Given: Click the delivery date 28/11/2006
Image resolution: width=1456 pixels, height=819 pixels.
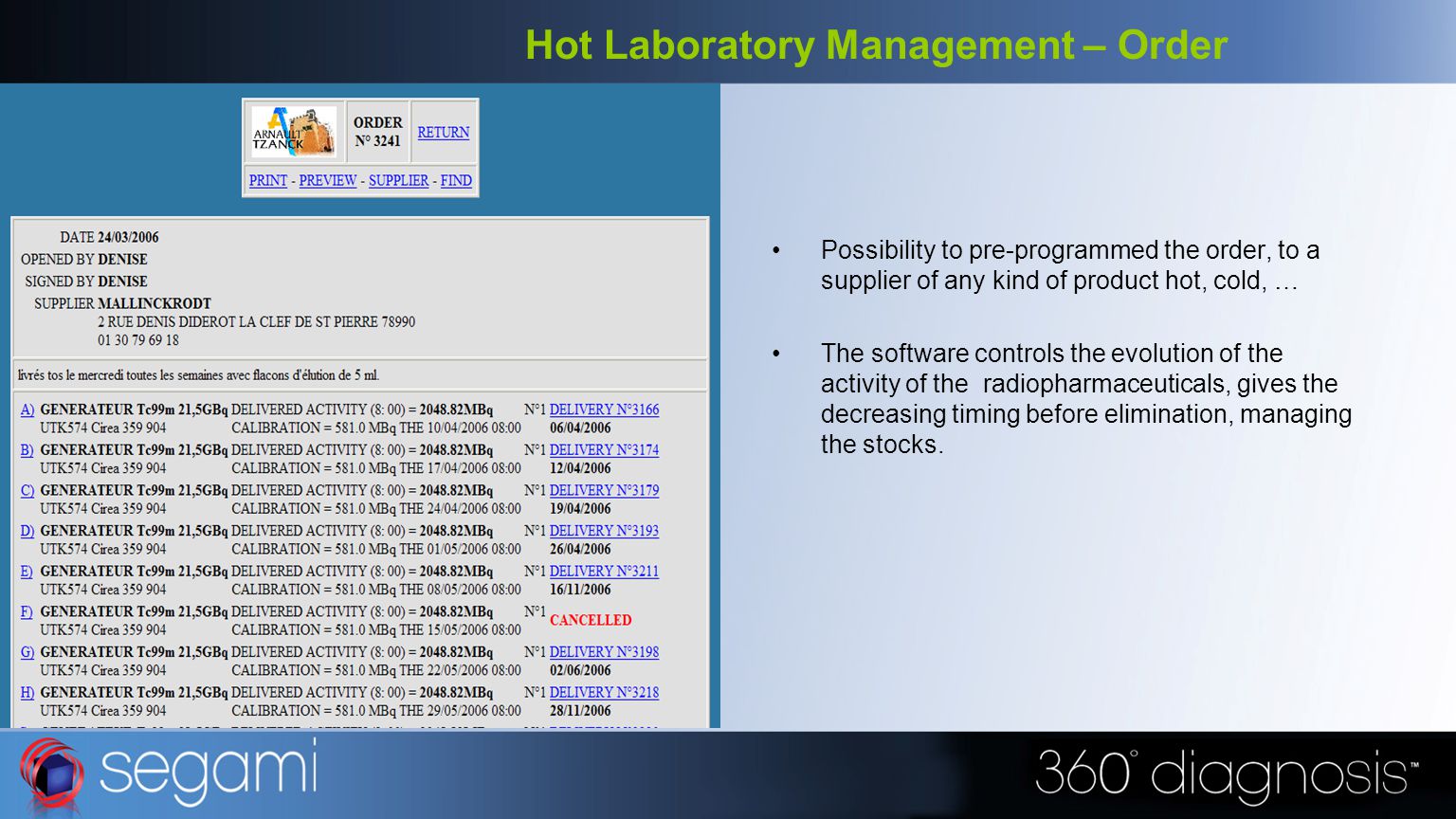Looking at the screenshot, I should click(x=580, y=711).
